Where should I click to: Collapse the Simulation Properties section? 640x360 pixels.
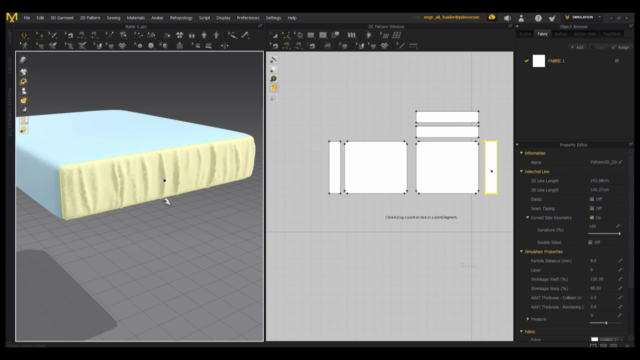click(x=521, y=251)
